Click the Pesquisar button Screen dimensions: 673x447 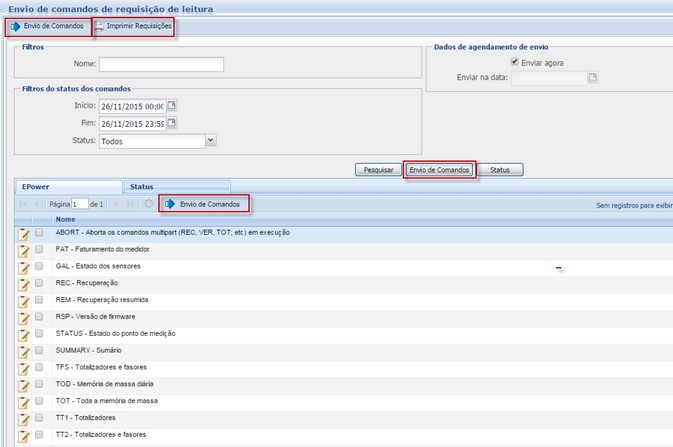click(378, 170)
